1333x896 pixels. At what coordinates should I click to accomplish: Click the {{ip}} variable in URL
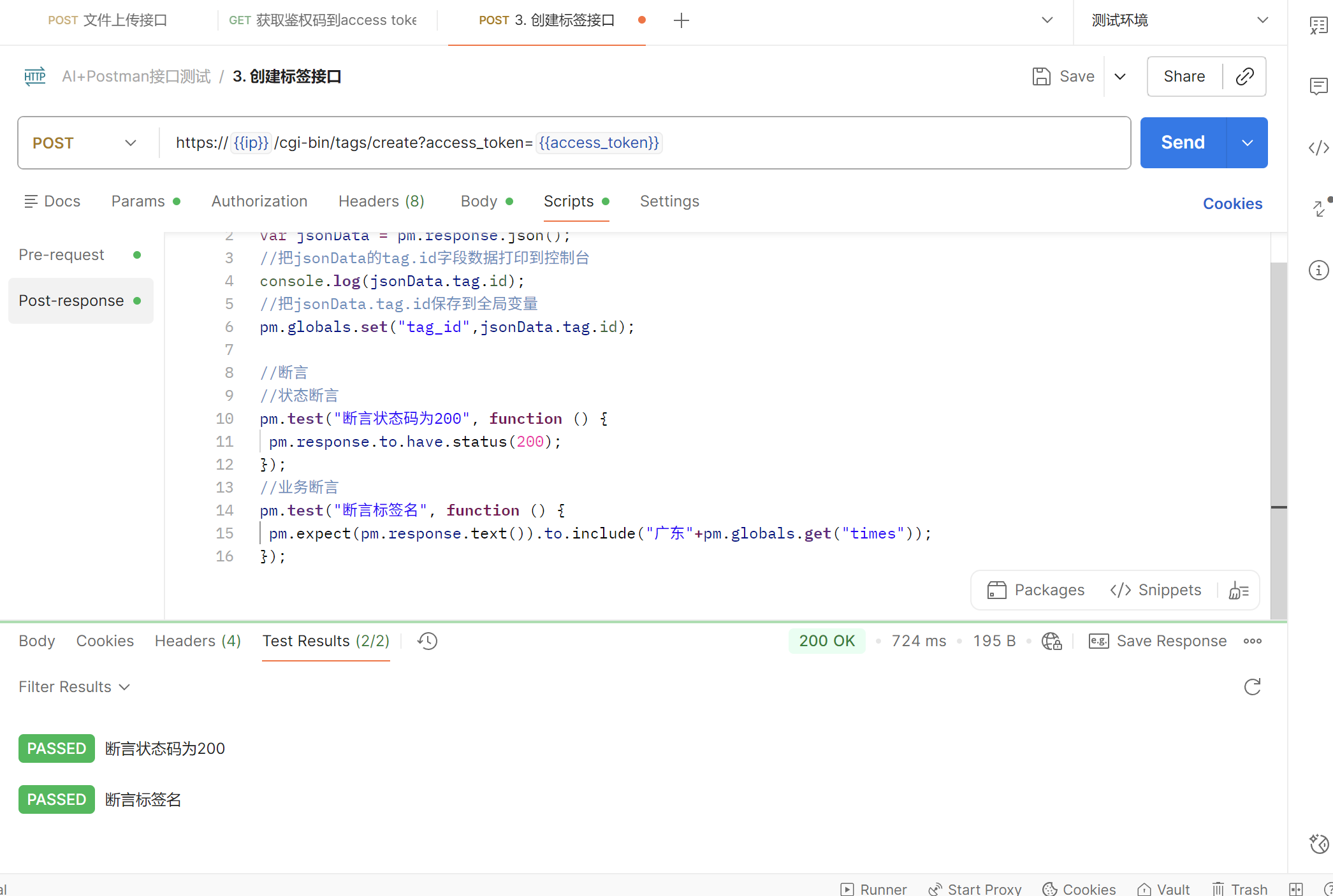click(251, 143)
